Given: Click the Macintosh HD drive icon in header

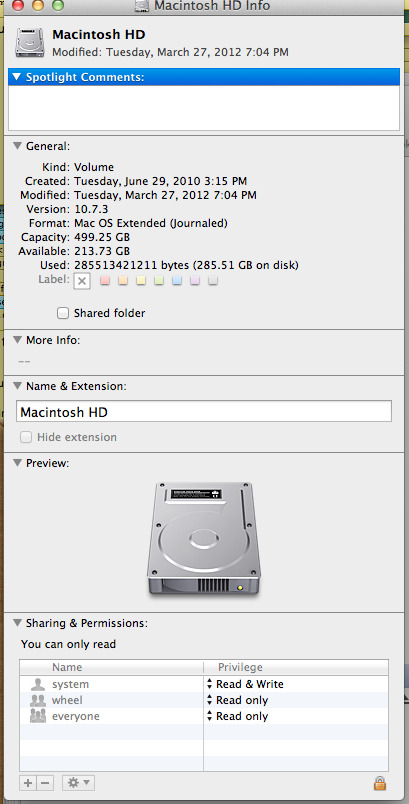Looking at the screenshot, I should tap(30, 42).
